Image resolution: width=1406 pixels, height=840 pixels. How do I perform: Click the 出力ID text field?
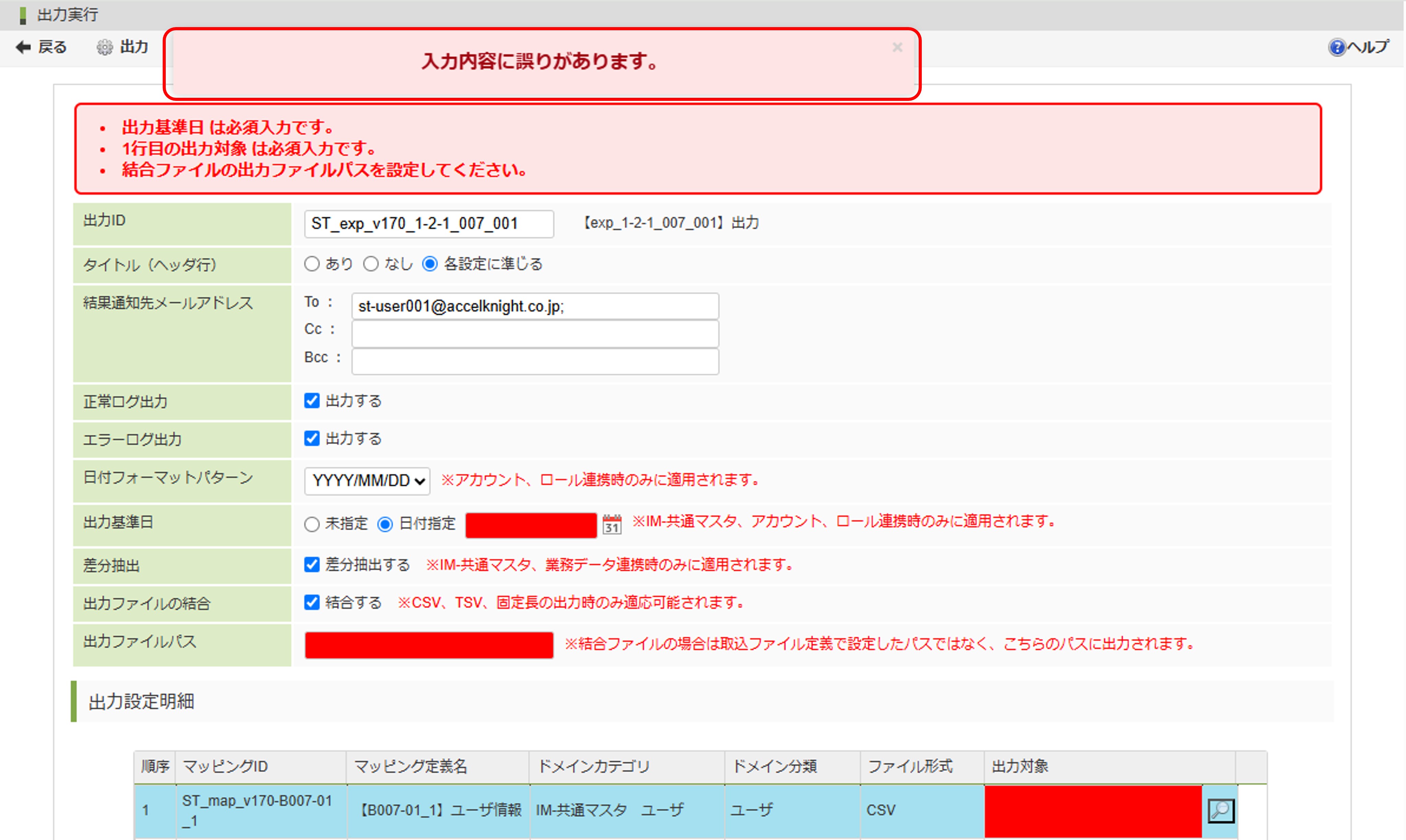click(429, 224)
